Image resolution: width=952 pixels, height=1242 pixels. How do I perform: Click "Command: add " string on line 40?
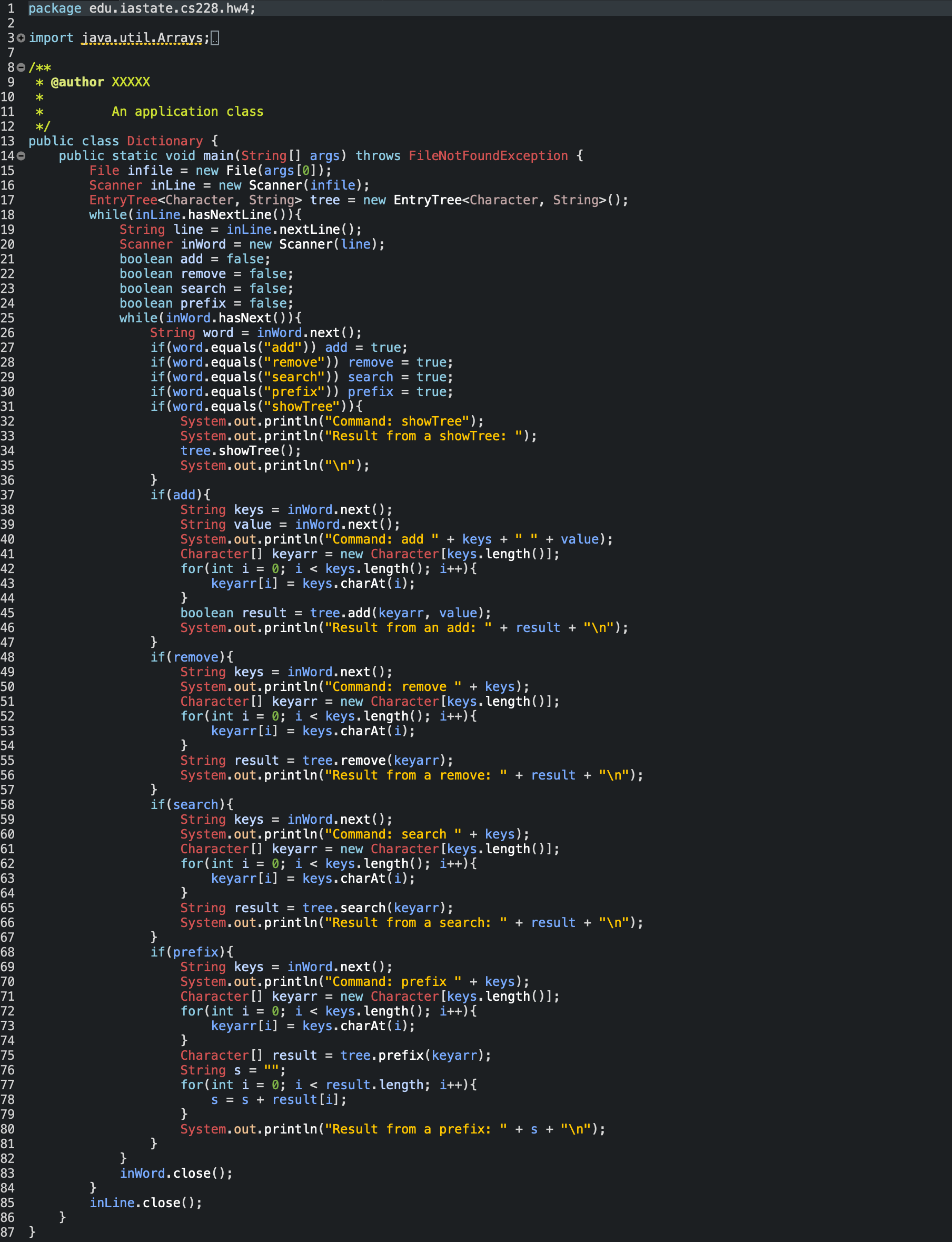tap(381, 539)
